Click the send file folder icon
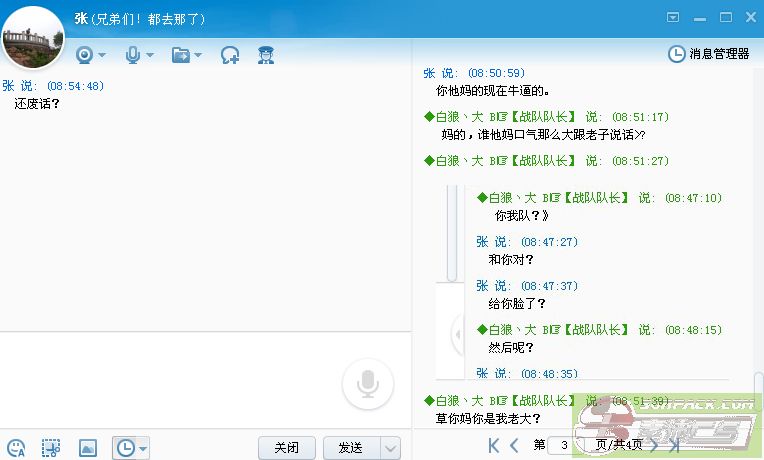 (180, 55)
